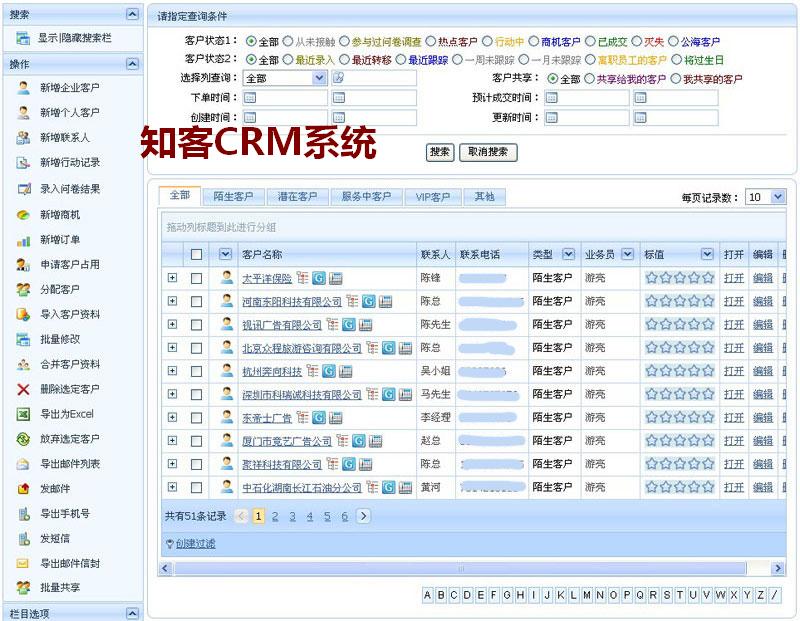Tick the checkbox for 太平洋保险 row

196,278
